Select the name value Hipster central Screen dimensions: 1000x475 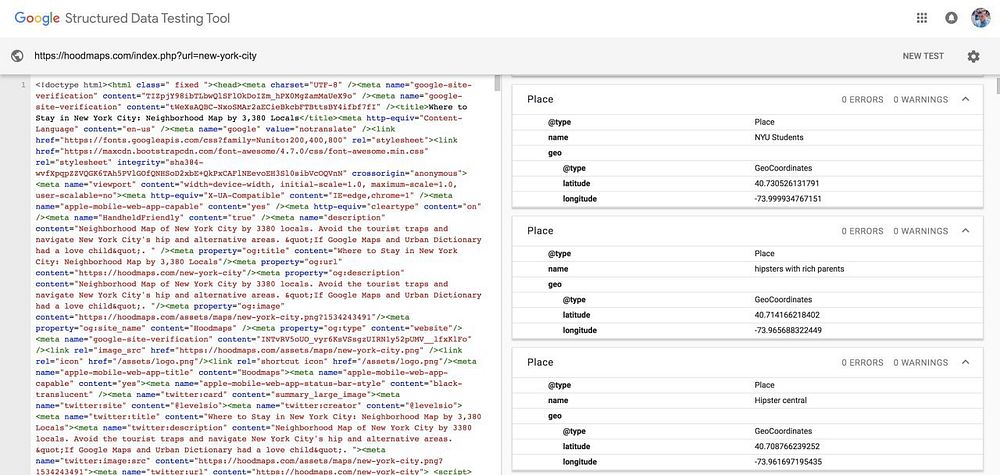click(780, 400)
